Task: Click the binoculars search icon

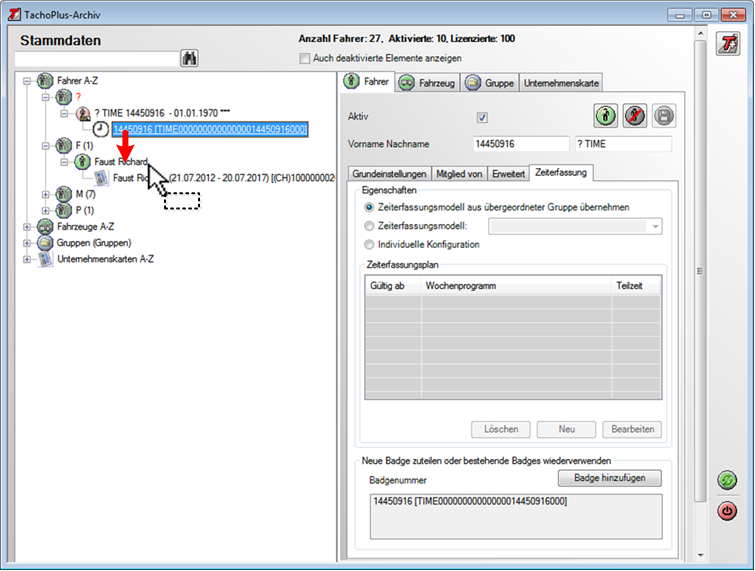Action: [x=189, y=58]
